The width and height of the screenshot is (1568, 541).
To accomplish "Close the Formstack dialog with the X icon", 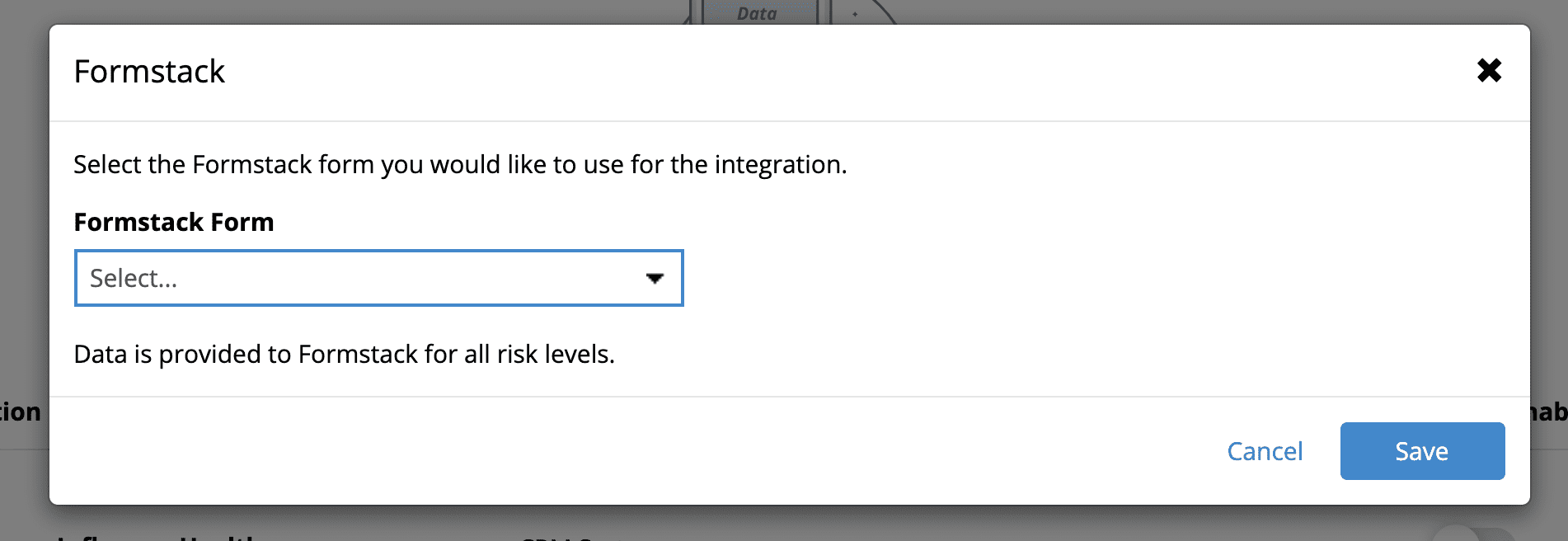I will [x=1491, y=72].
